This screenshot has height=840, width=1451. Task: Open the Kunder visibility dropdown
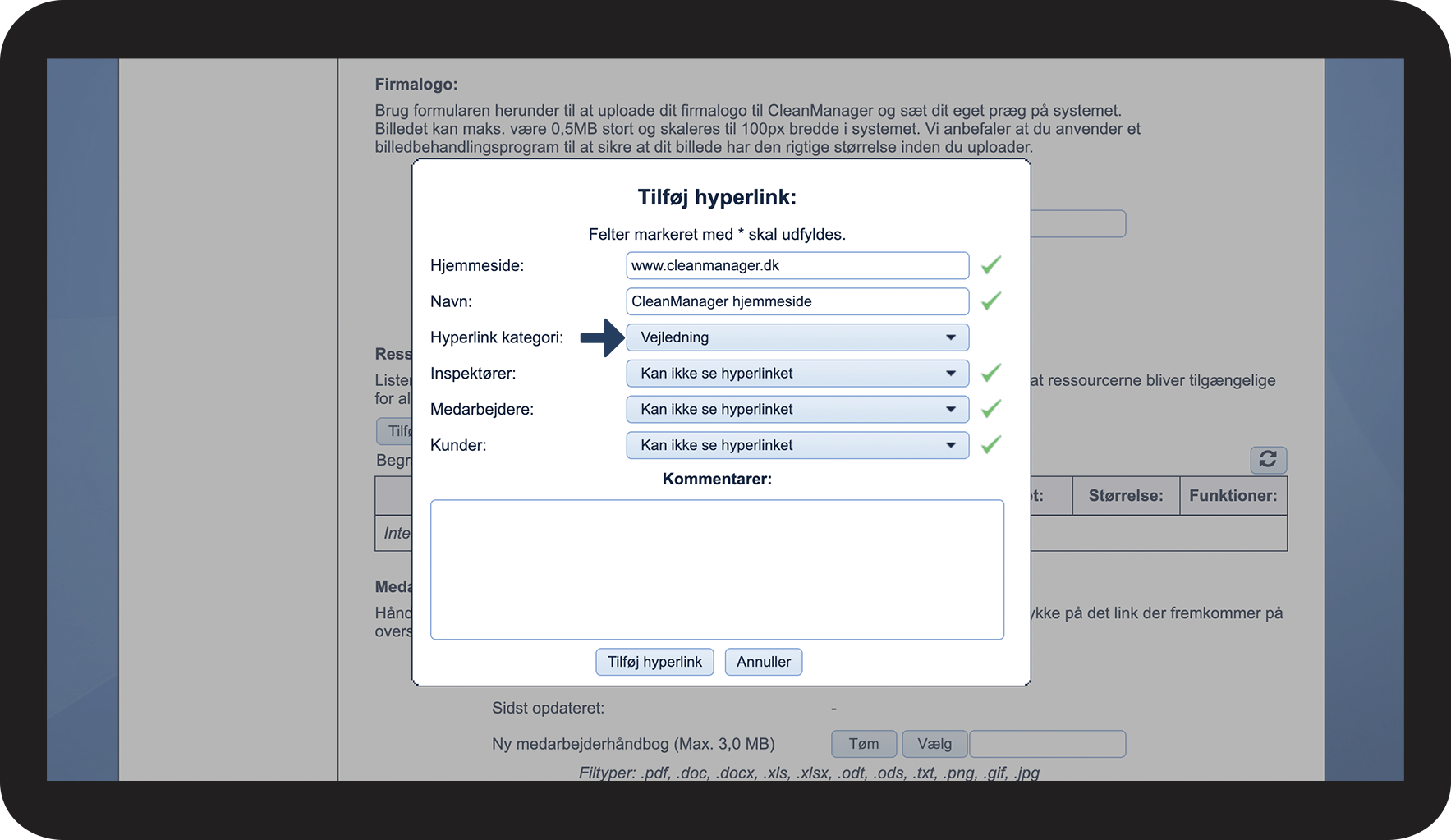pyautogui.click(x=797, y=445)
